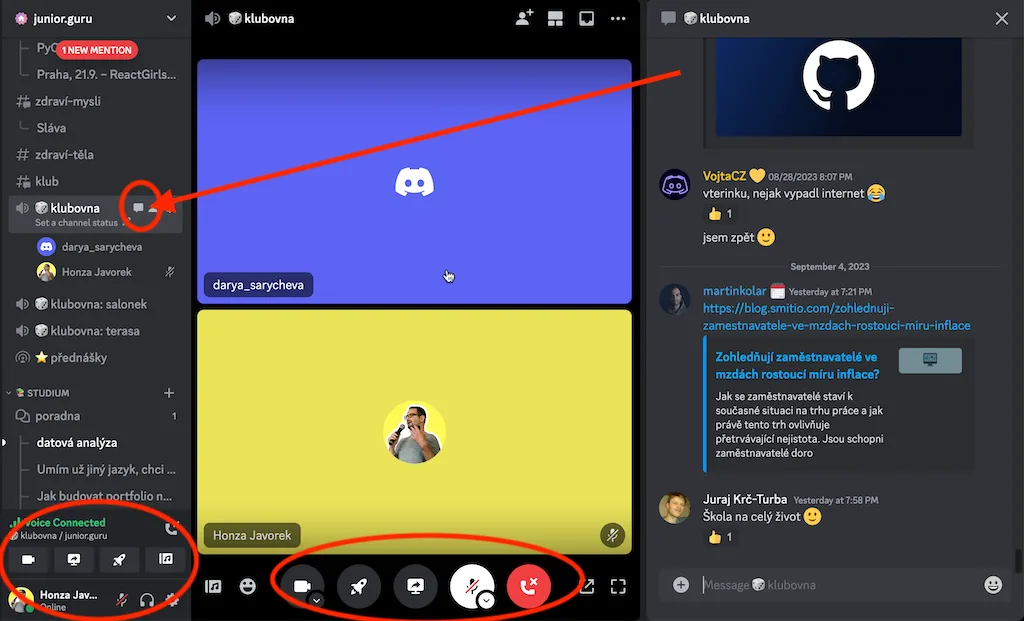Open the embed preview thumbnail

[930, 360]
